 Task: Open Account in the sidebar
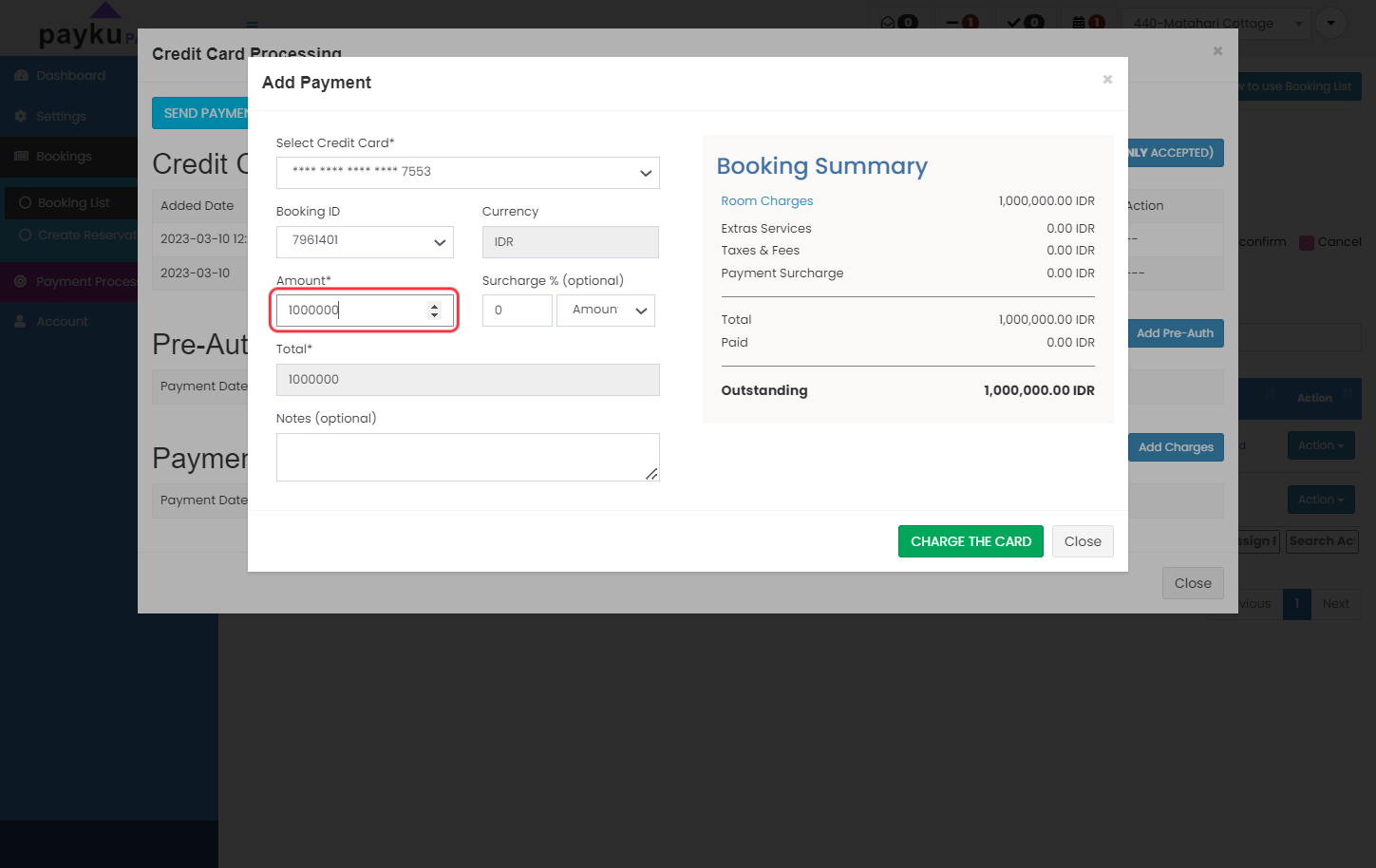click(62, 322)
